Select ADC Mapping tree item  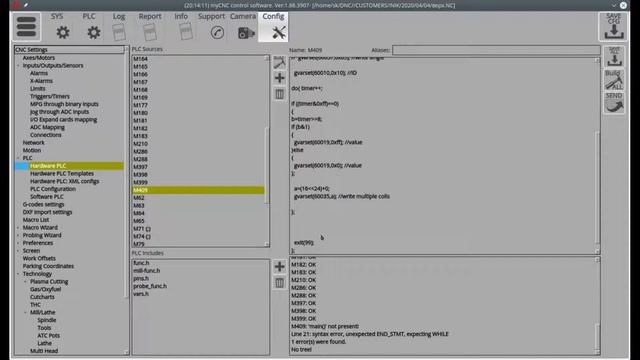pos(47,127)
